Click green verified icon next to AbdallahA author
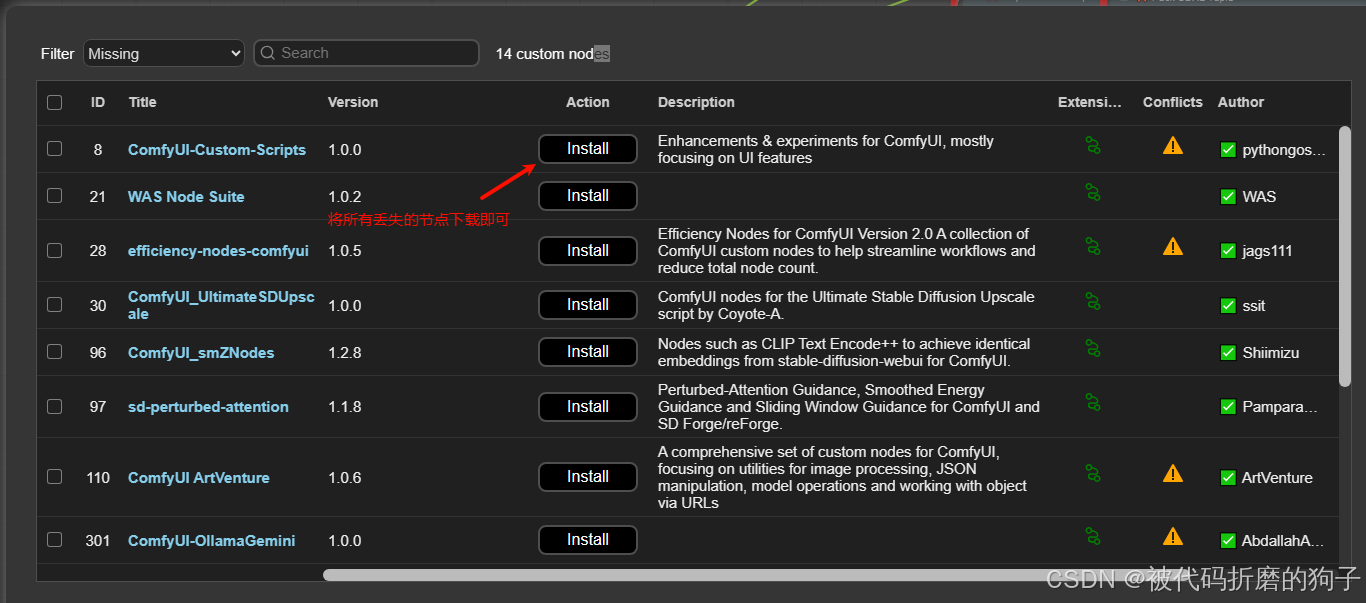1366x603 pixels. (1228, 541)
